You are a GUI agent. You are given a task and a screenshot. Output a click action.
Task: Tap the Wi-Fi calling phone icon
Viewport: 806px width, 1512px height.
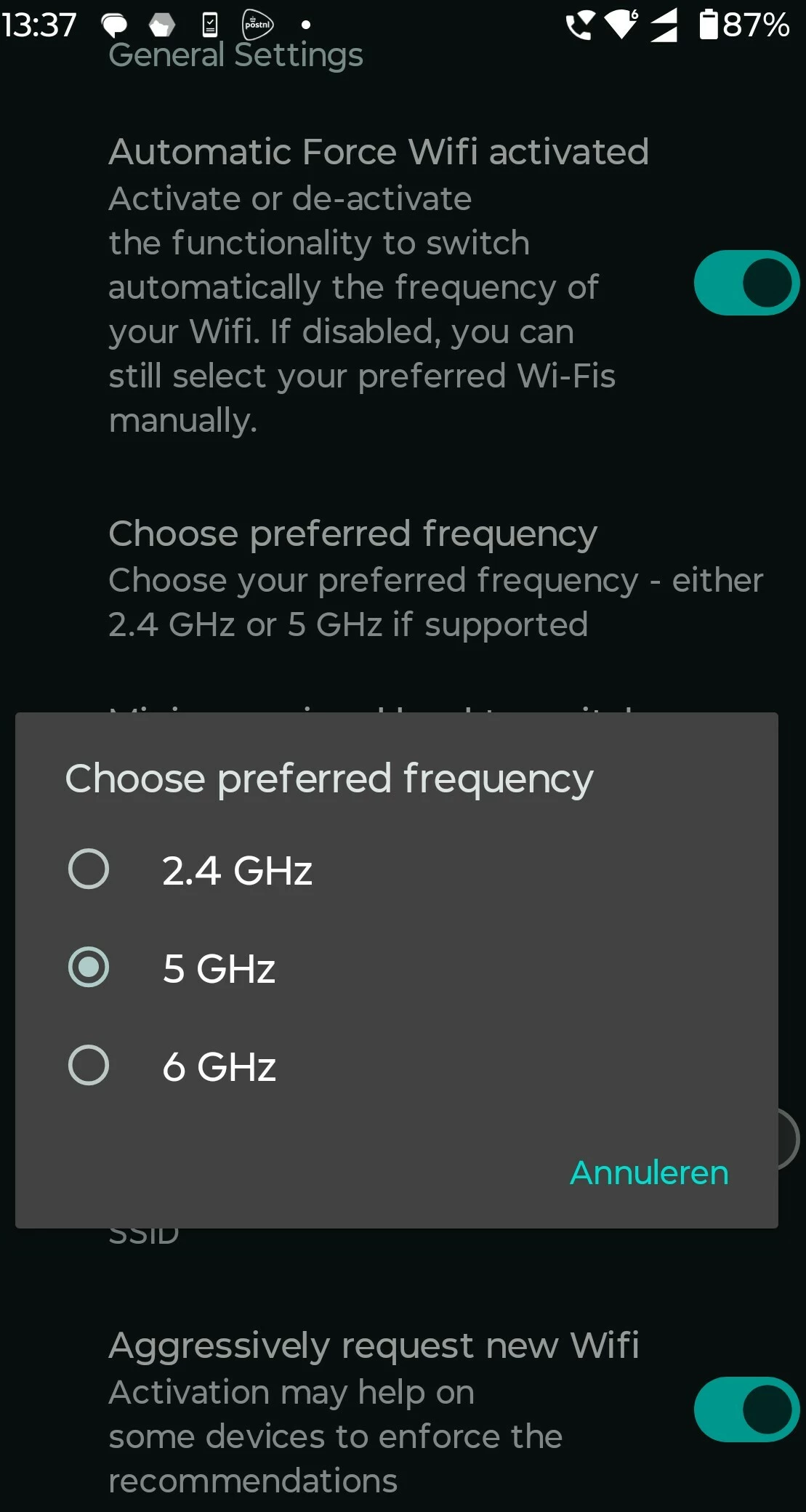[x=579, y=26]
